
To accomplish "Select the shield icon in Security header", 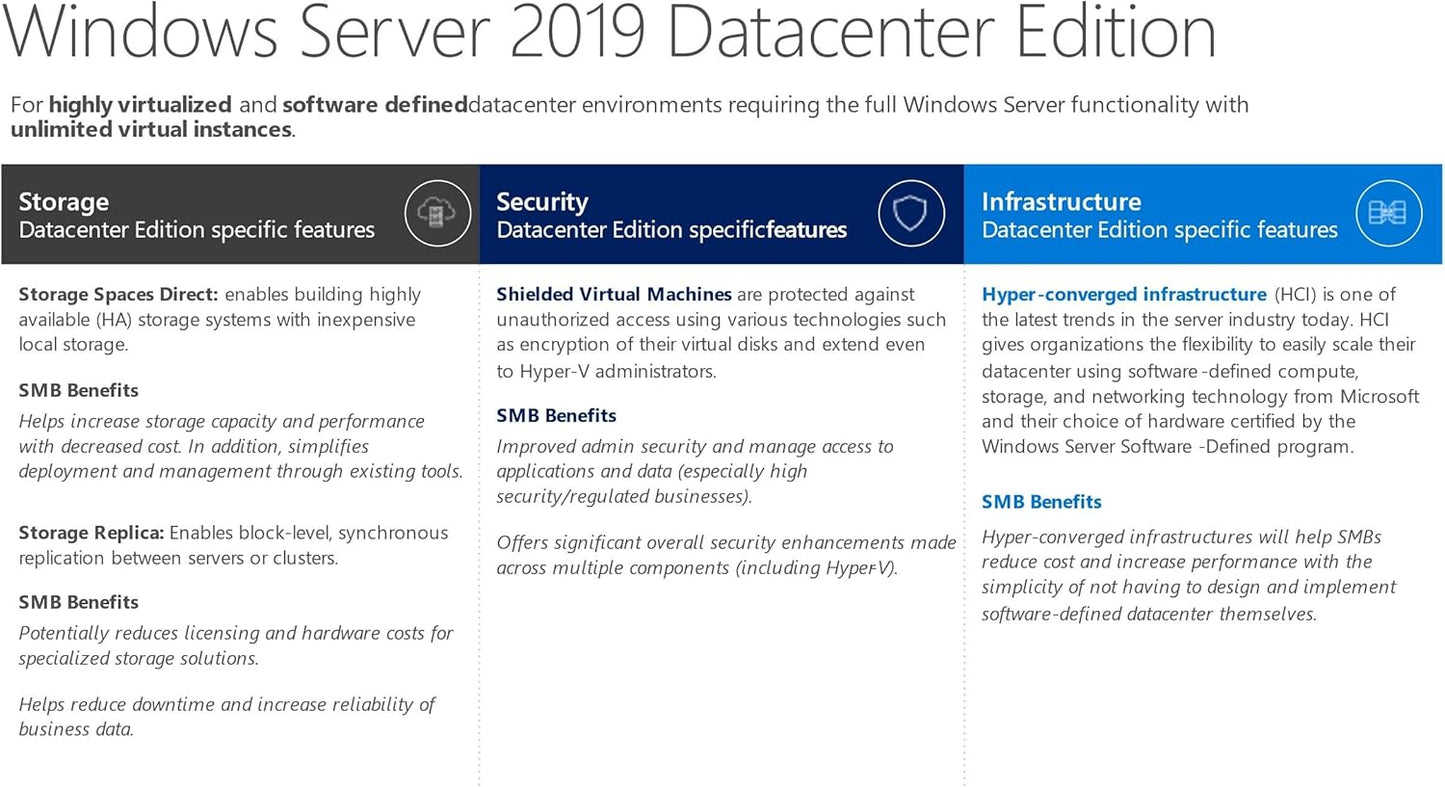I will 910,213.
